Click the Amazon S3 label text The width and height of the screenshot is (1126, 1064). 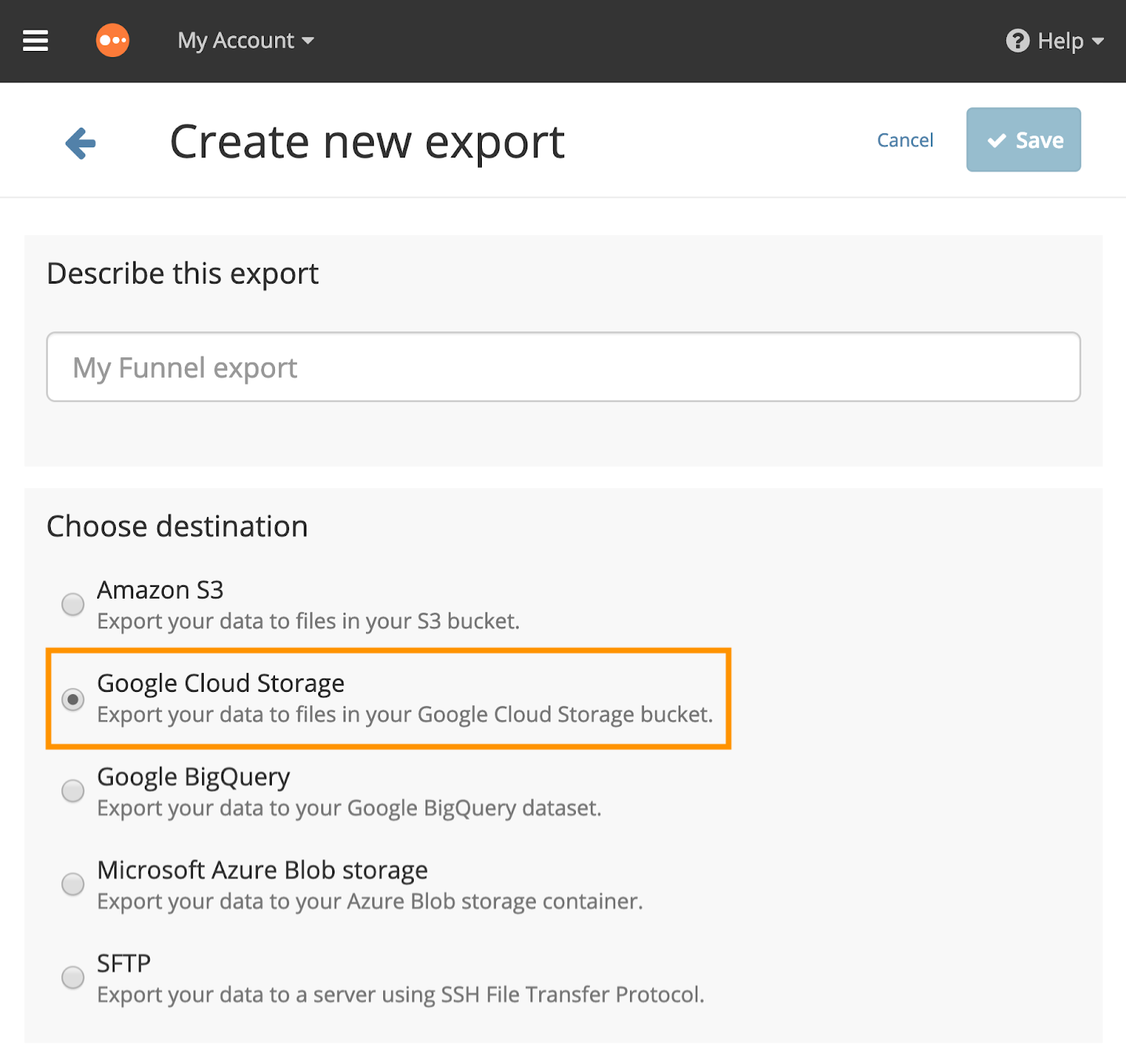pyautogui.click(x=161, y=590)
